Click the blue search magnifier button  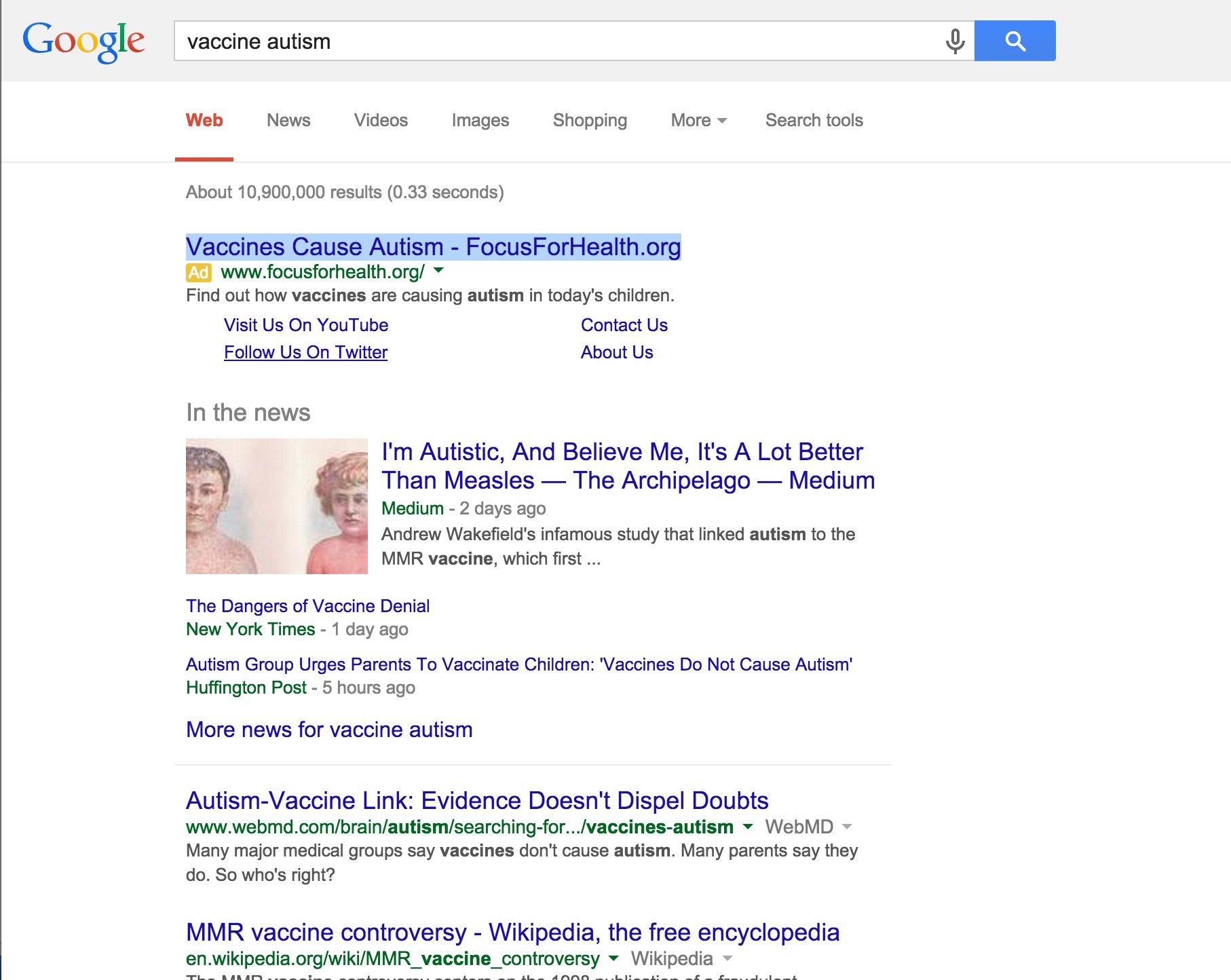pos(1015,41)
